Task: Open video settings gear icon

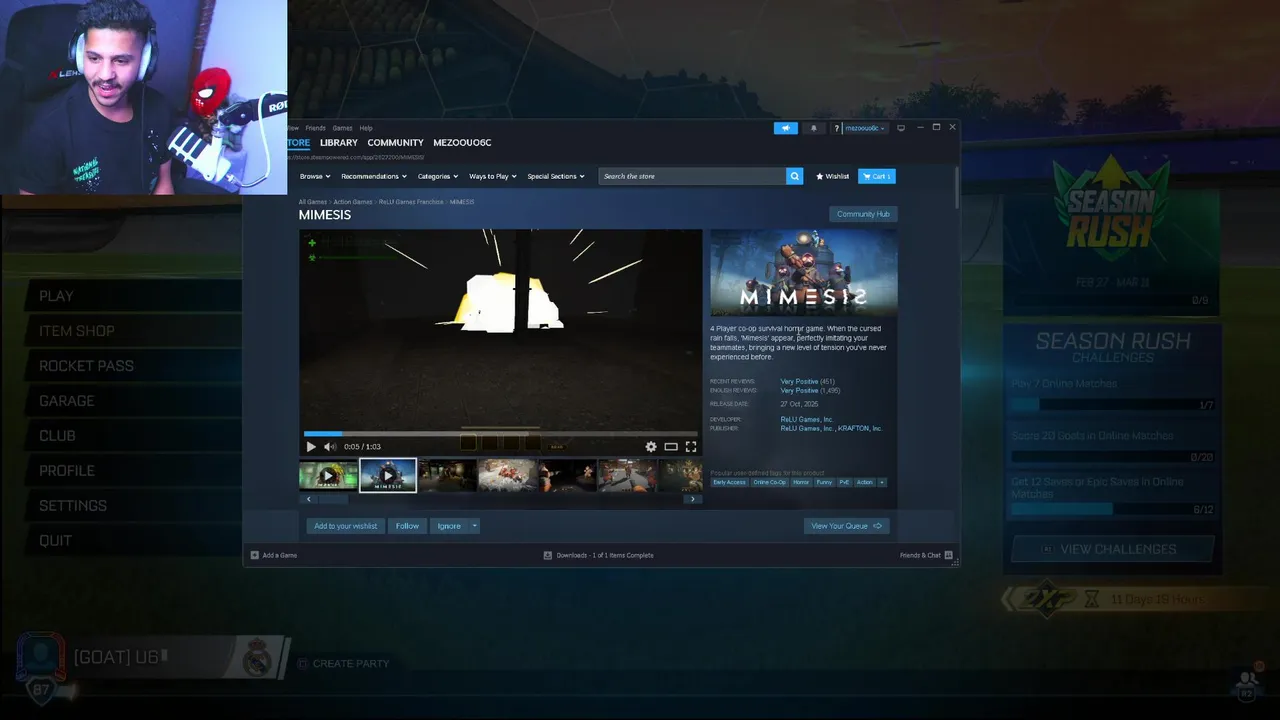Action: pyautogui.click(x=651, y=447)
